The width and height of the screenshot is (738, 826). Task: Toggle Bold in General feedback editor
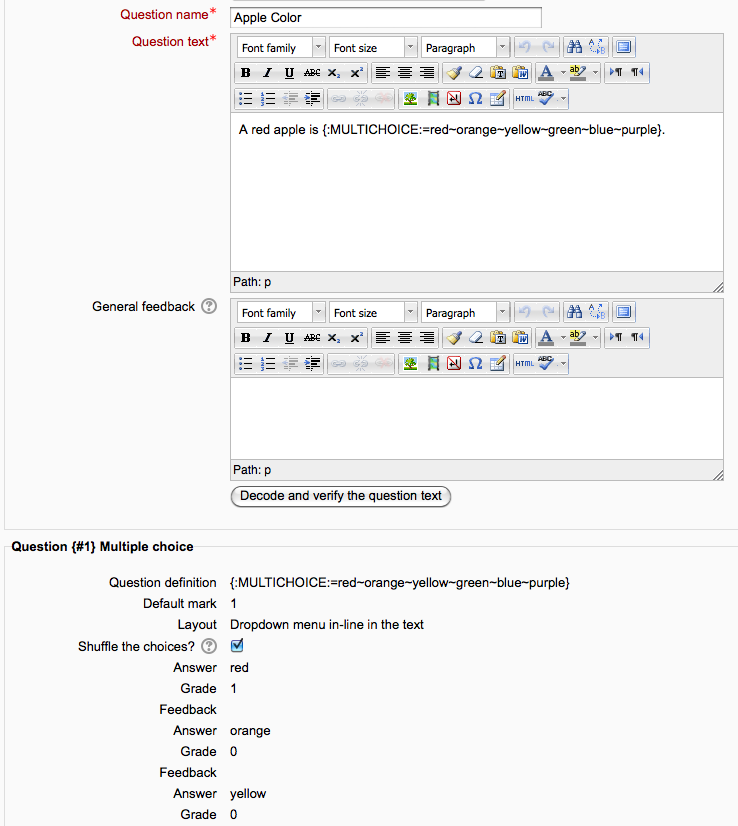pyautogui.click(x=245, y=338)
